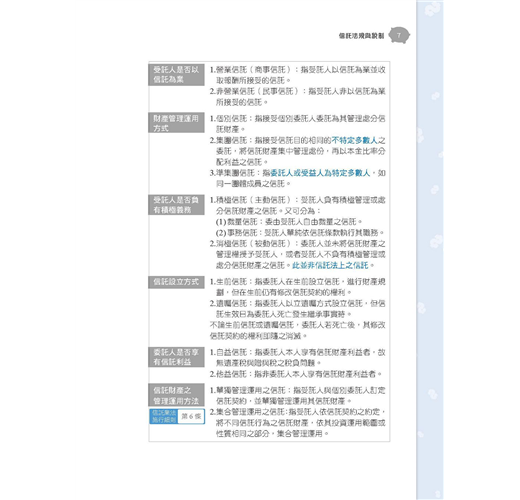Click the flower decoration at top of blue margin
This screenshot has width=520, height=500.
tap(431, 9)
